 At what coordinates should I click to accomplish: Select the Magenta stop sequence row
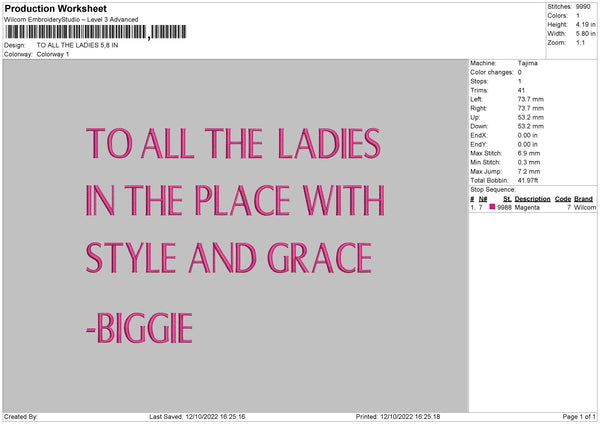click(x=532, y=207)
